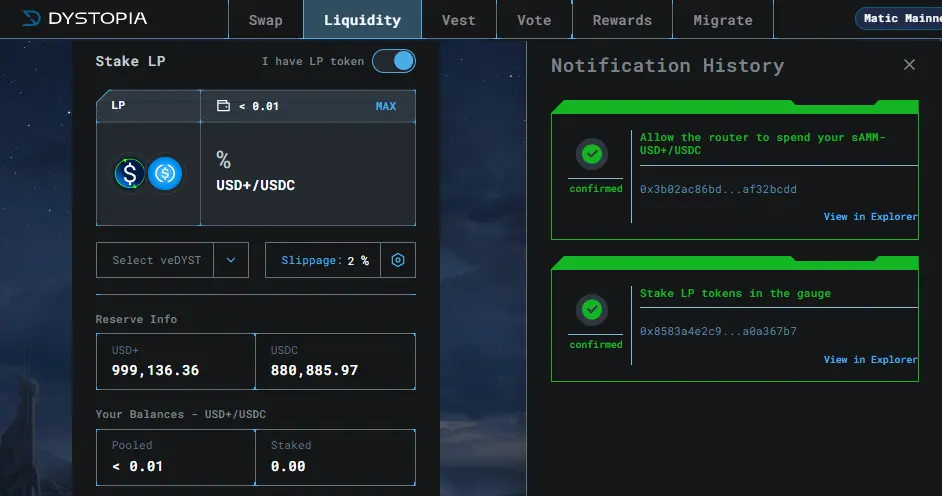Screen dimensions: 942x496
Task: Open the Matic Mainnet network selector
Action: [x=899, y=19]
